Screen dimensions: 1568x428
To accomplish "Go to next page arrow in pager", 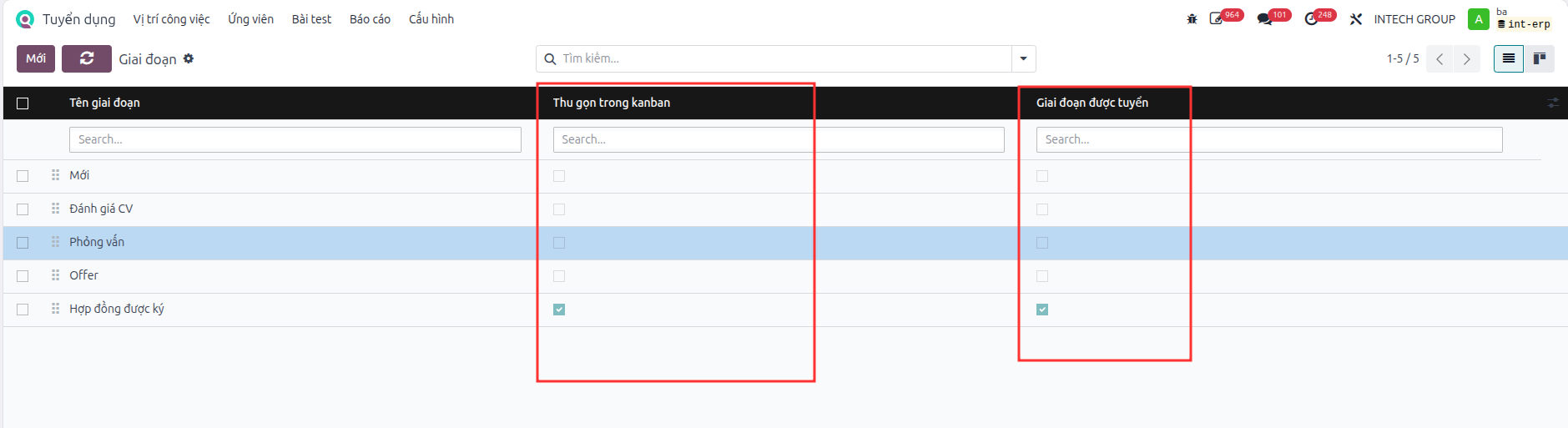I will coord(1466,58).
